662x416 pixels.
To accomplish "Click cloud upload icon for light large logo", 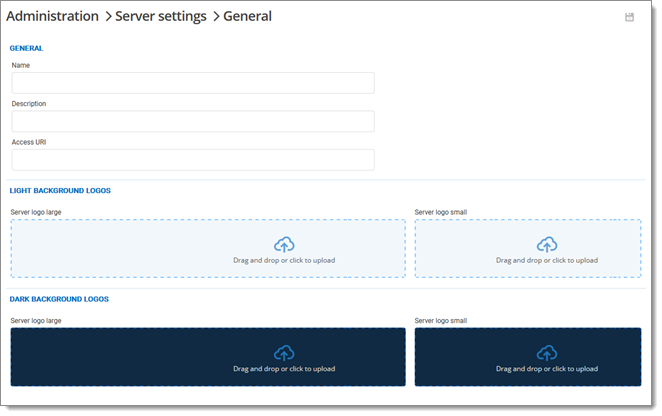I will [x=284, y=244].
